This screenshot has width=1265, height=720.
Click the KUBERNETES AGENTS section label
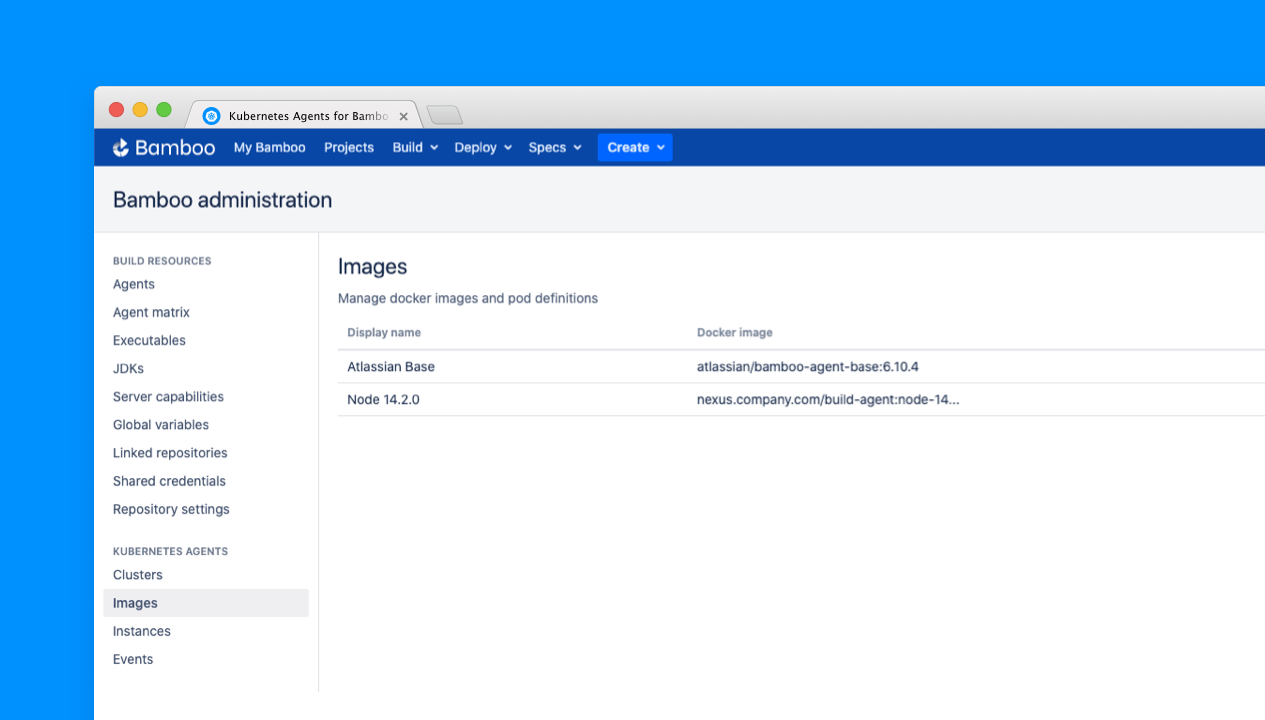(170, 551)
